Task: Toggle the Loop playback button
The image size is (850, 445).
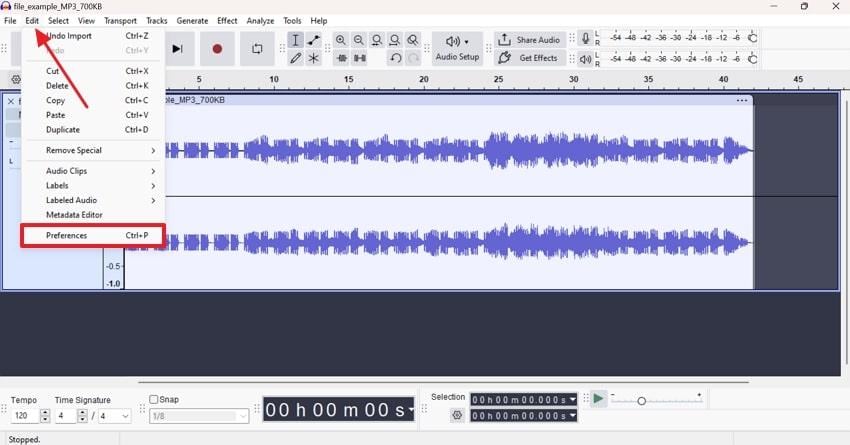Action: (x=257, y=49)
